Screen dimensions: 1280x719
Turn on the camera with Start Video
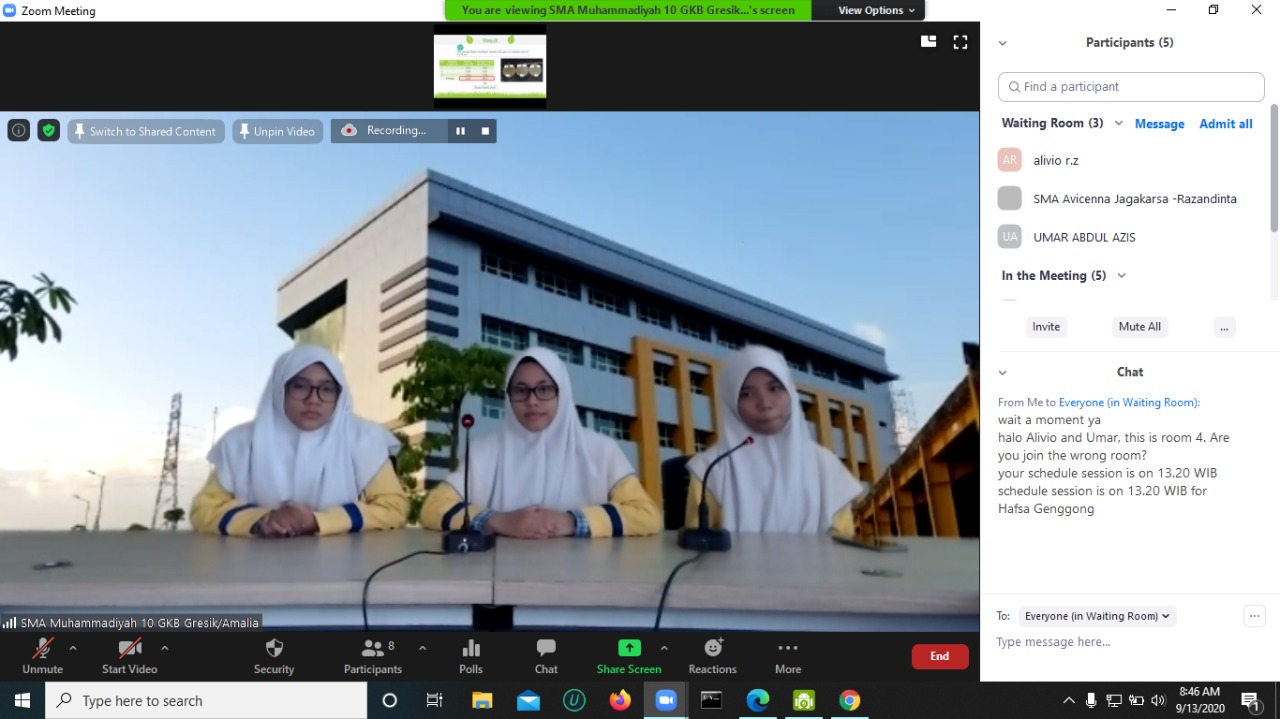point(129,655)
